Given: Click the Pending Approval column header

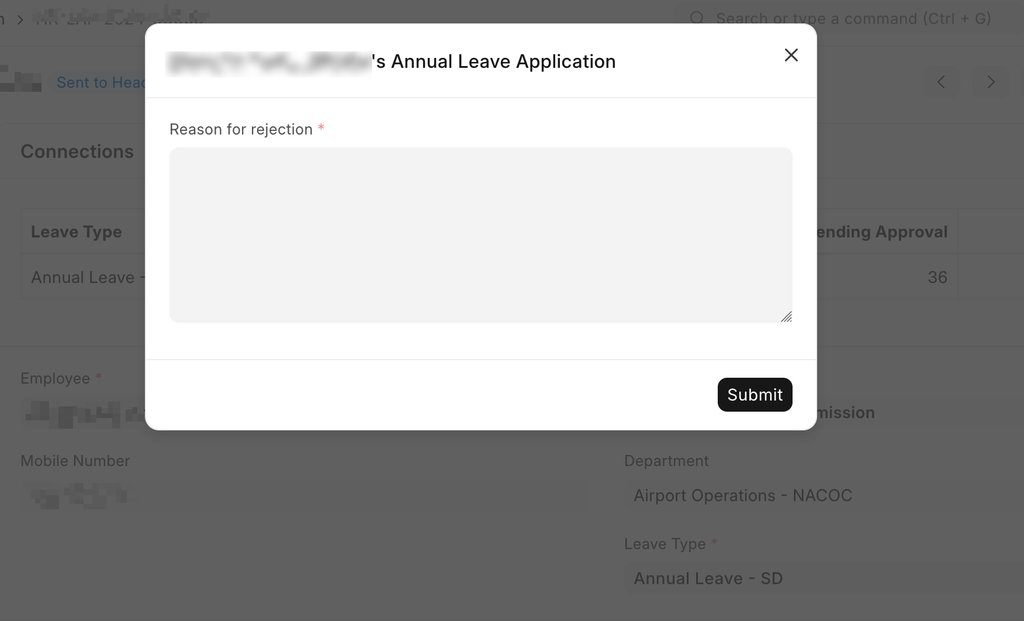Looking at the screenshot, I should point(880,231).
